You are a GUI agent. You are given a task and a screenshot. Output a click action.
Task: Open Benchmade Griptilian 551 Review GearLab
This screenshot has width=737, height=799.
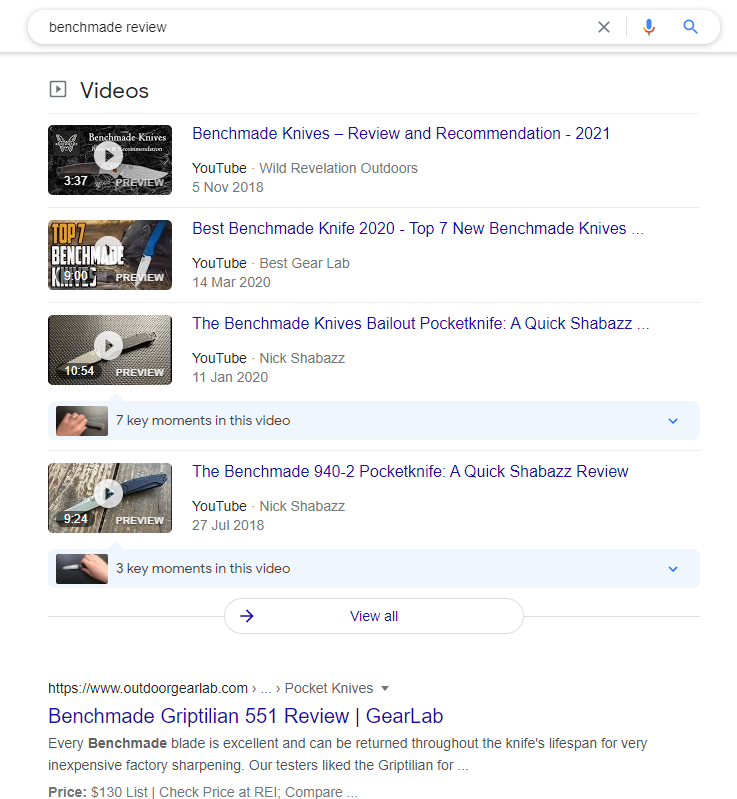245,716
